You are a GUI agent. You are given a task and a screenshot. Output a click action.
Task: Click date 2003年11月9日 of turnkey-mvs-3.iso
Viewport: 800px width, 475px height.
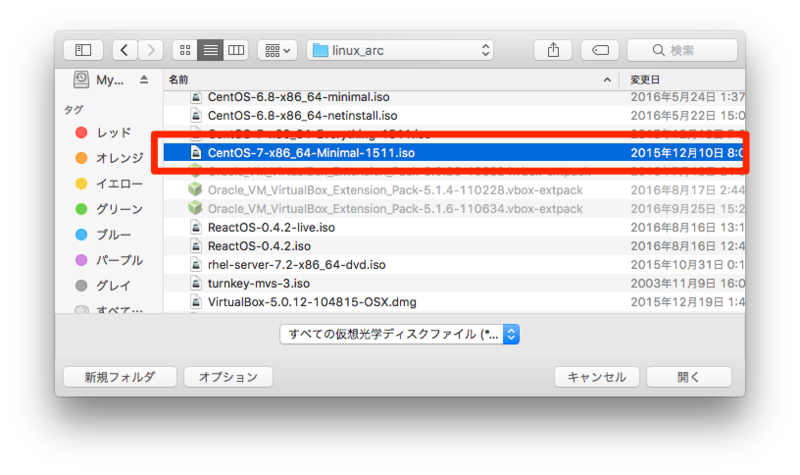coord(687,283)
